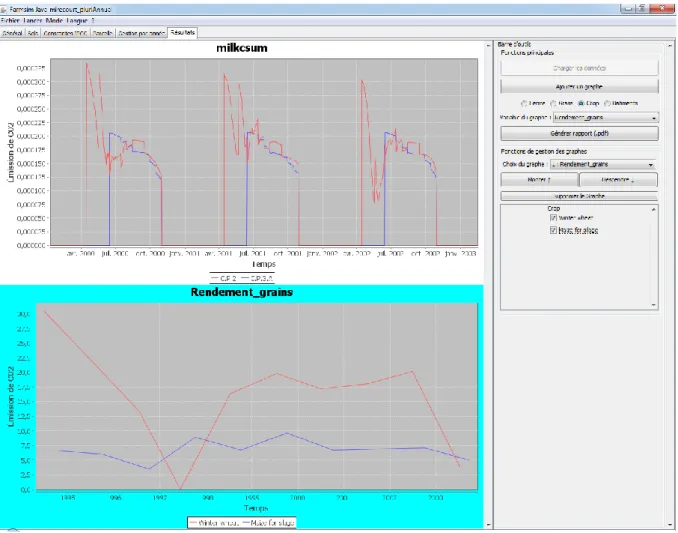Viewport: 678px width, 533px height.
Task: Open the Mode menu
Action: click(x=54, y=20)
